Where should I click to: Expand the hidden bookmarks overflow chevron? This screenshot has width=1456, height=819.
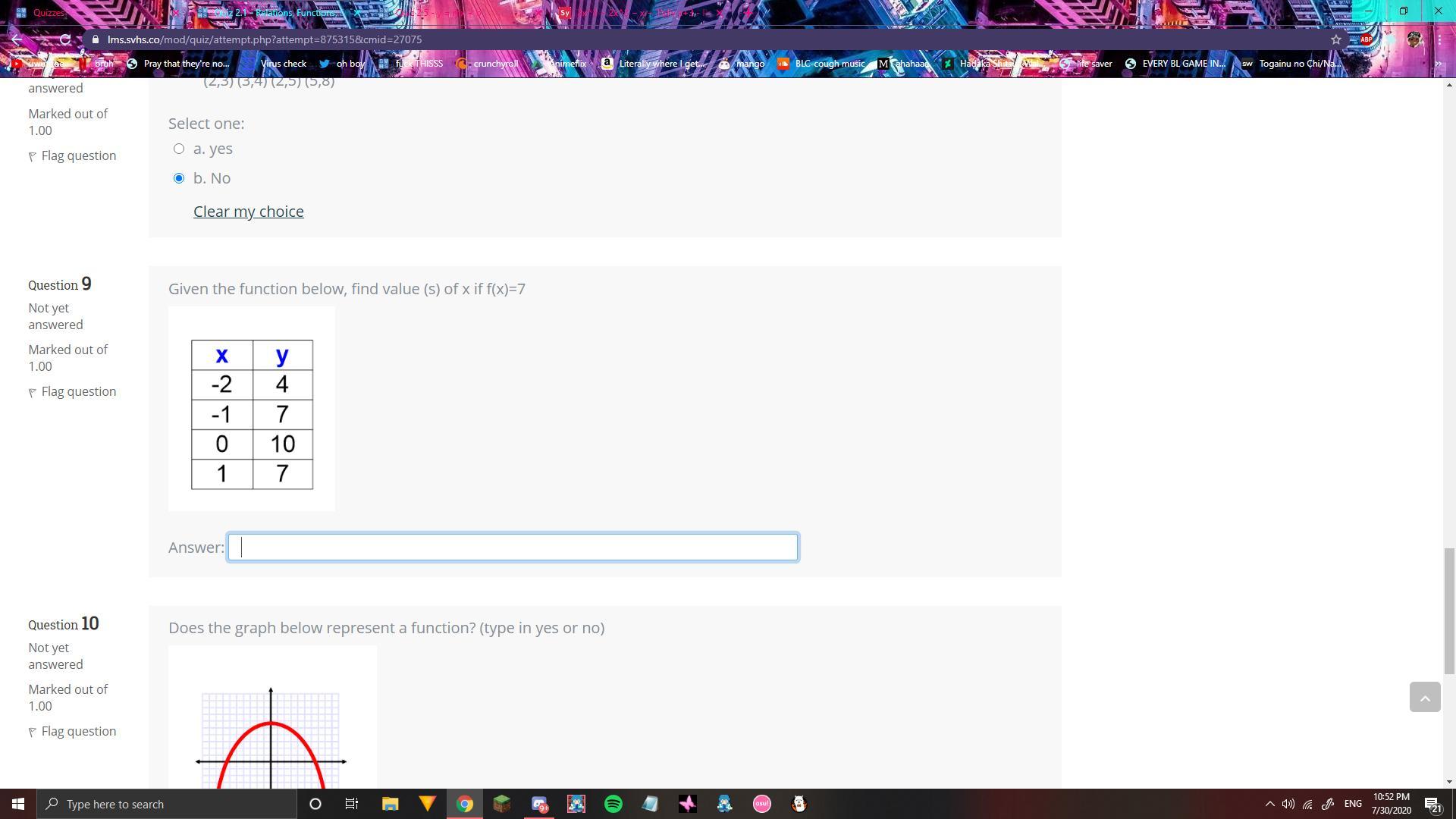(1437, 64)
